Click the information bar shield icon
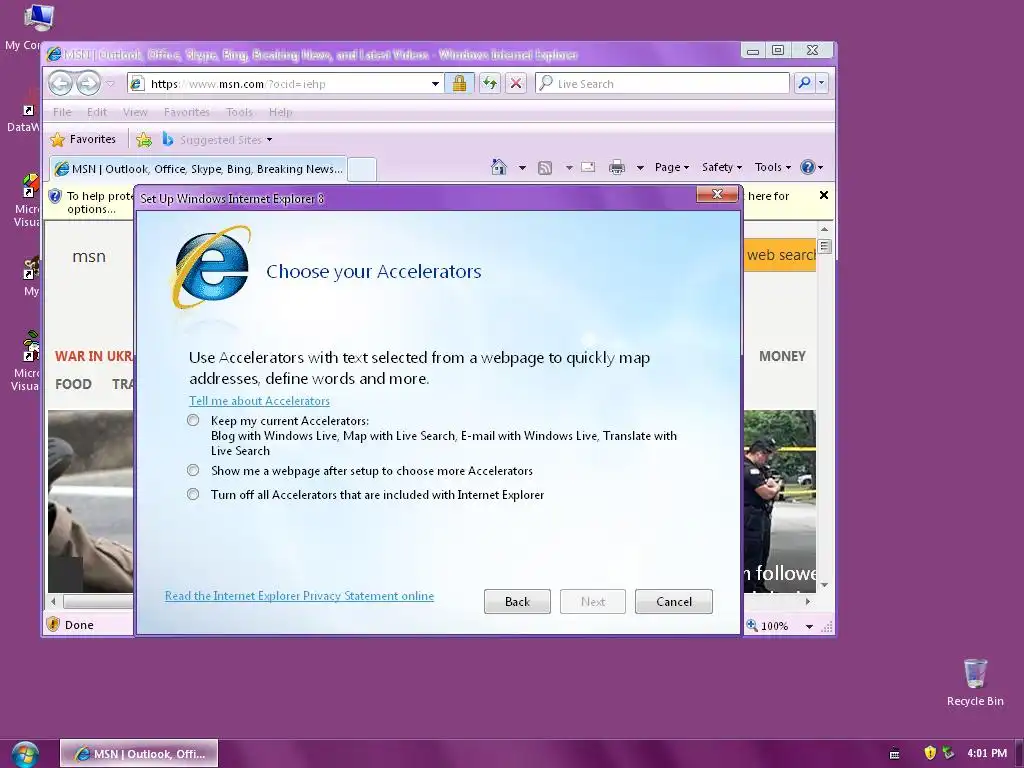Screen dimensions: 1024x768 56,196
